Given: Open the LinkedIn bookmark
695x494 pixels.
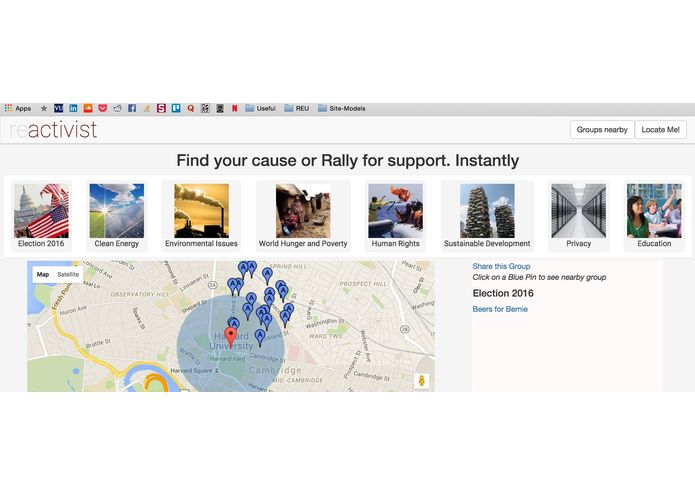Looking at the screenshot, I should pyautogui.click(x=73, y=108).
